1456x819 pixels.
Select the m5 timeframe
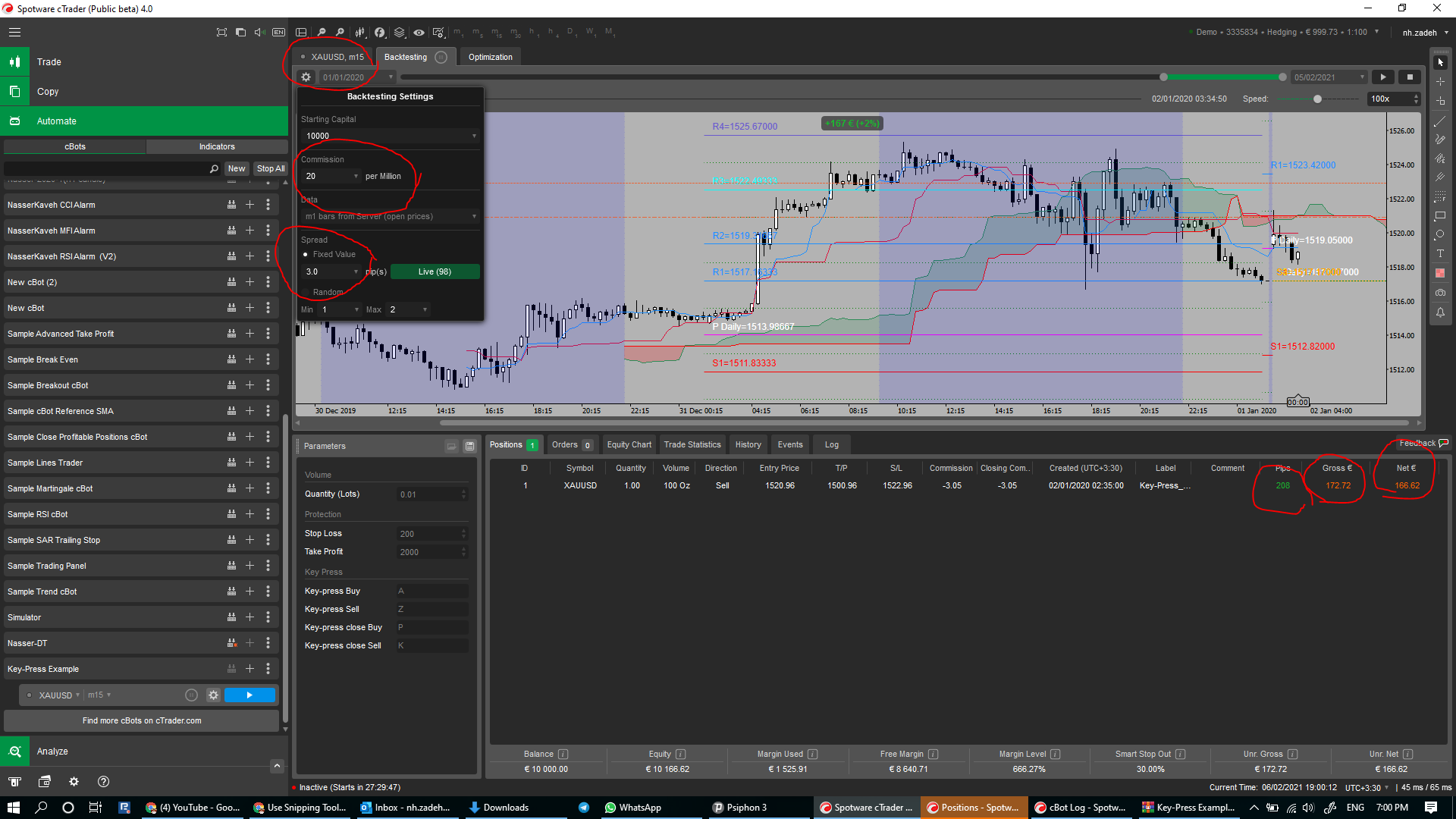(478, 33)
